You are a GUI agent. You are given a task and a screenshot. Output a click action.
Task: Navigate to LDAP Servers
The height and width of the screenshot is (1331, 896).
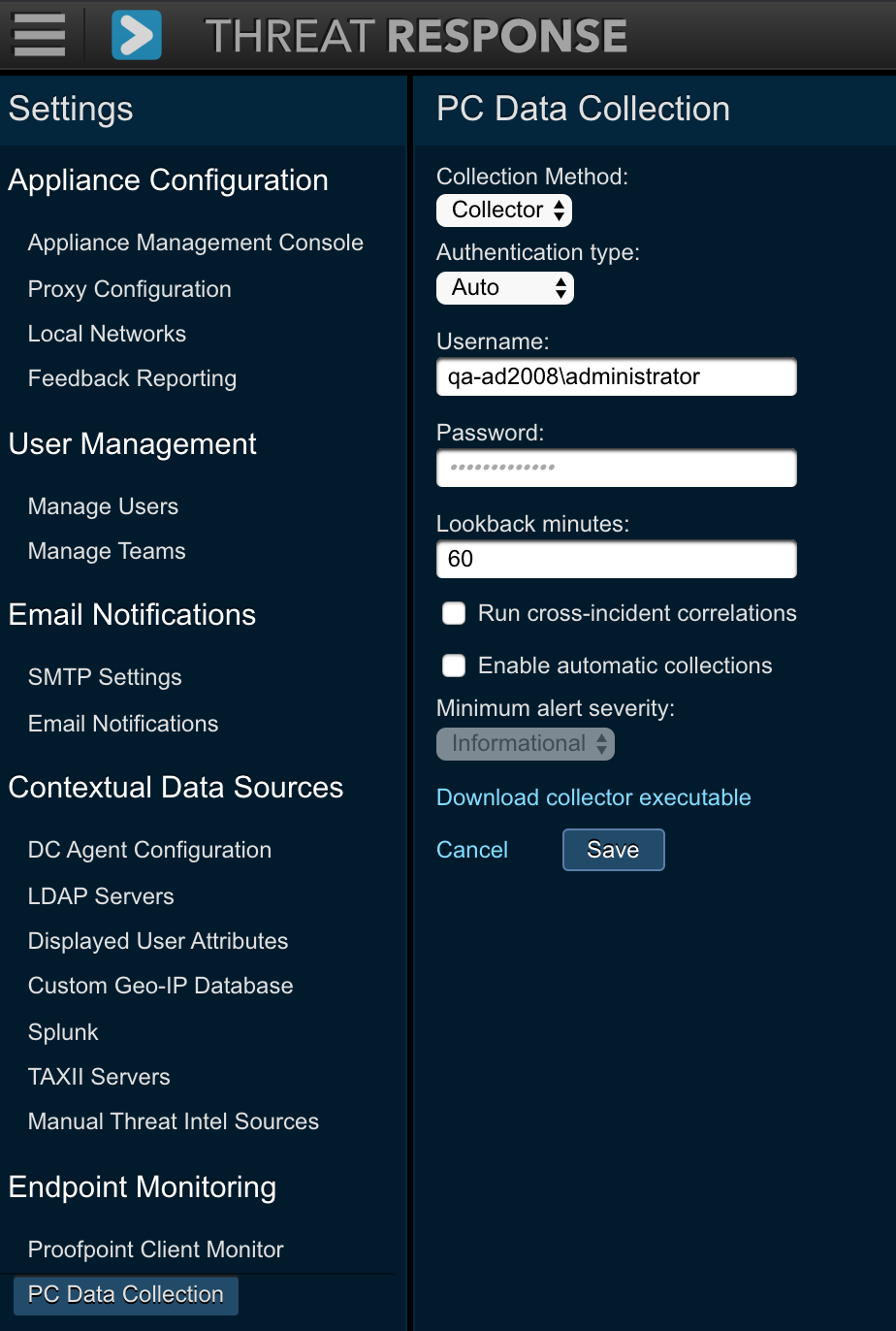pyautogui.click(x=101, y=896)
